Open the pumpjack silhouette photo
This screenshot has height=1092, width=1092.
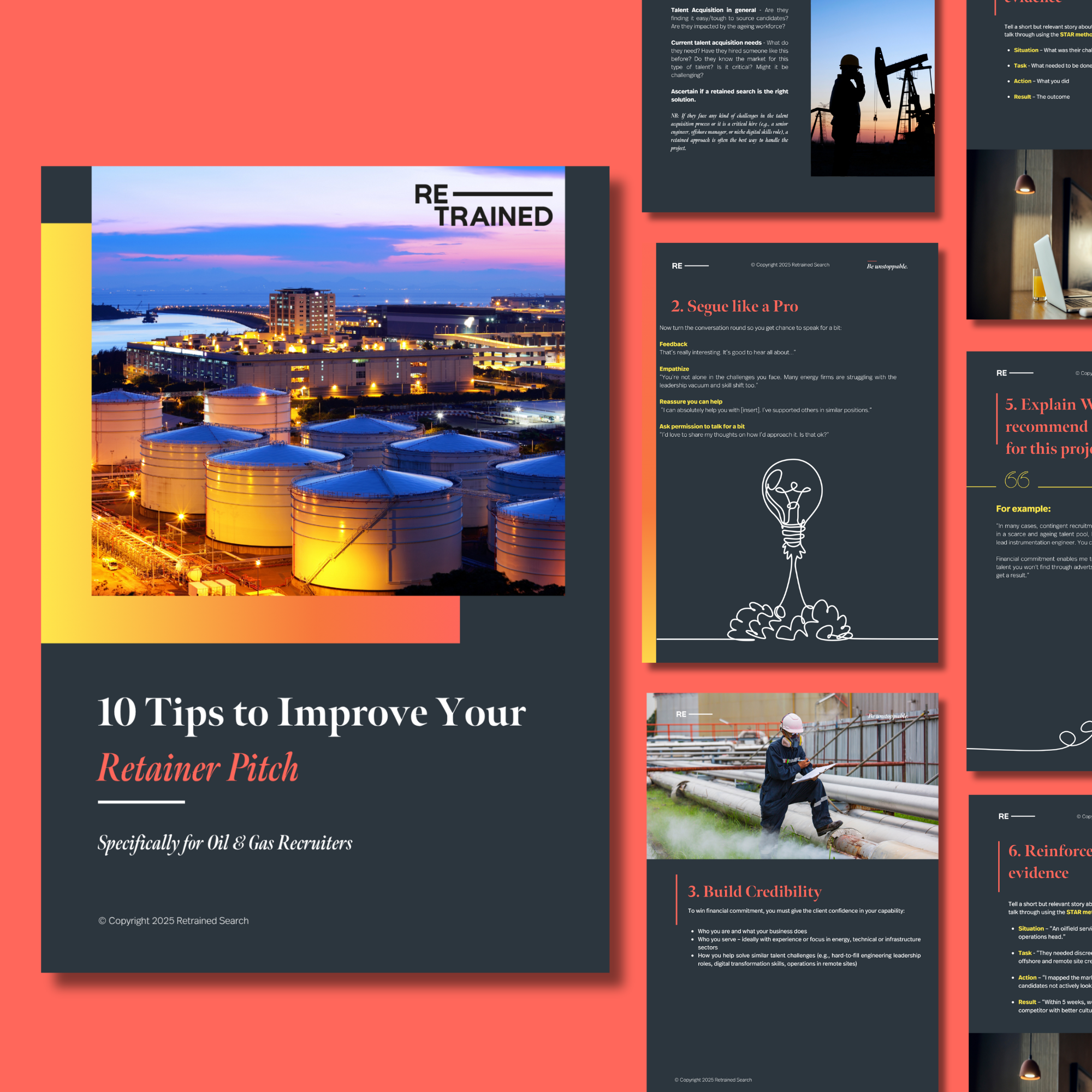[872, 87]
